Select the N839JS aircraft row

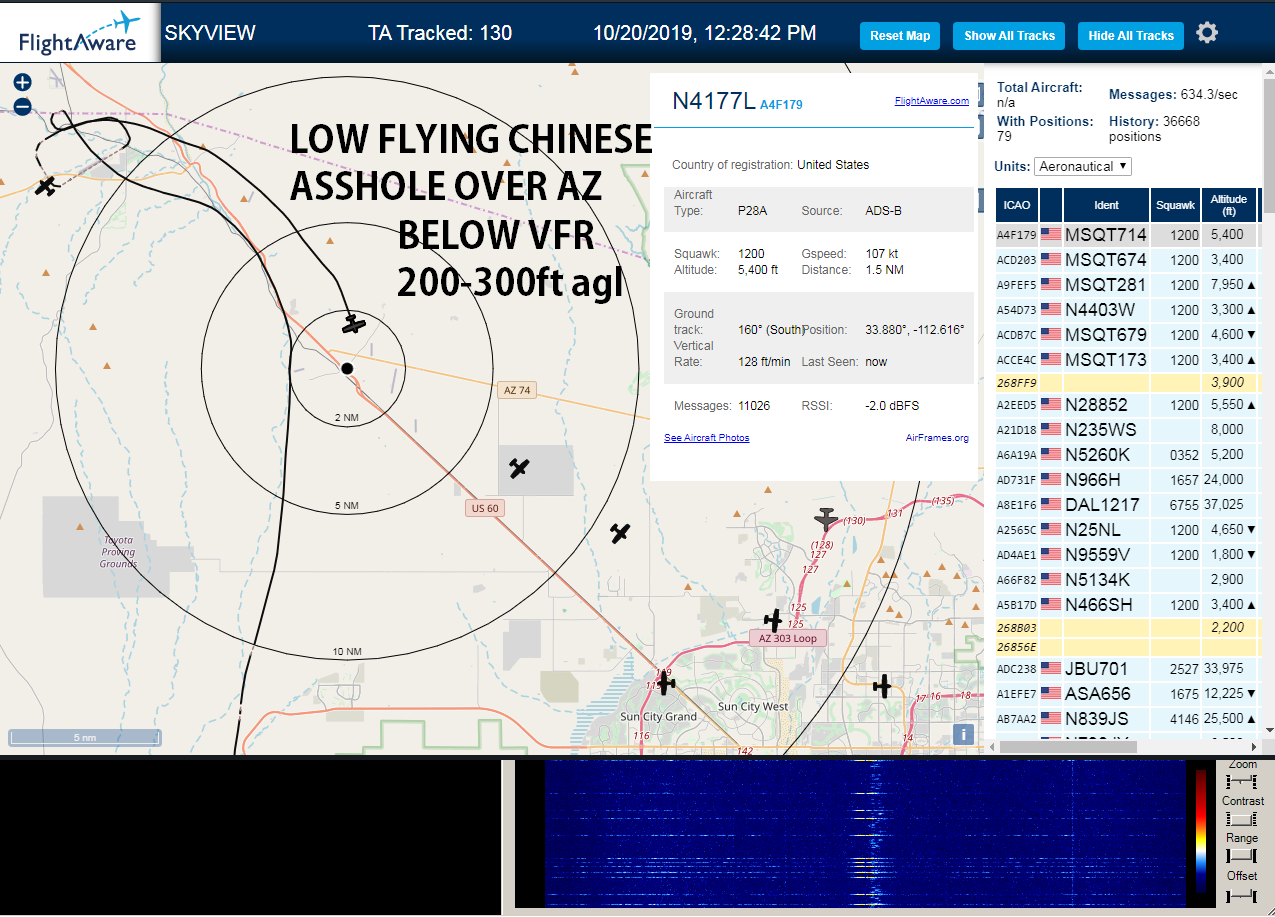[x=1127, y=719]
